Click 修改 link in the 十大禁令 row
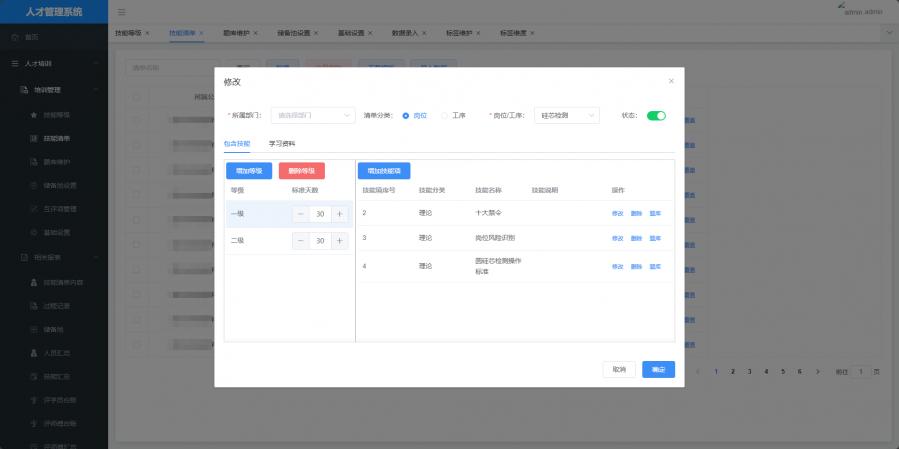The height and width of the screenshot is (449, 899). click(617, 213)
